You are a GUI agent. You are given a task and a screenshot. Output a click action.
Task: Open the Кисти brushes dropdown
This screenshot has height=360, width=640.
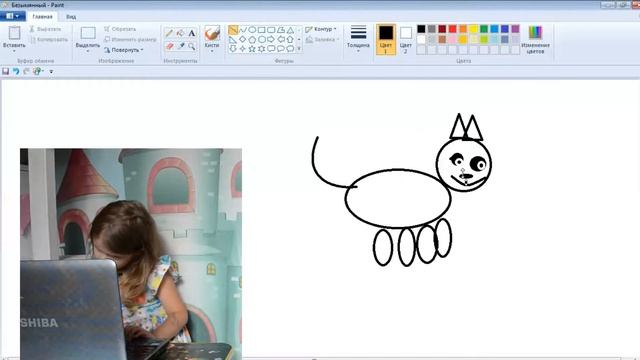click(212, 51)
